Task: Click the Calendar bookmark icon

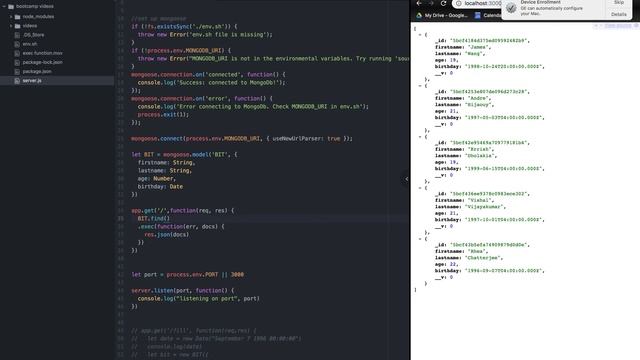Action: [478, 16]
